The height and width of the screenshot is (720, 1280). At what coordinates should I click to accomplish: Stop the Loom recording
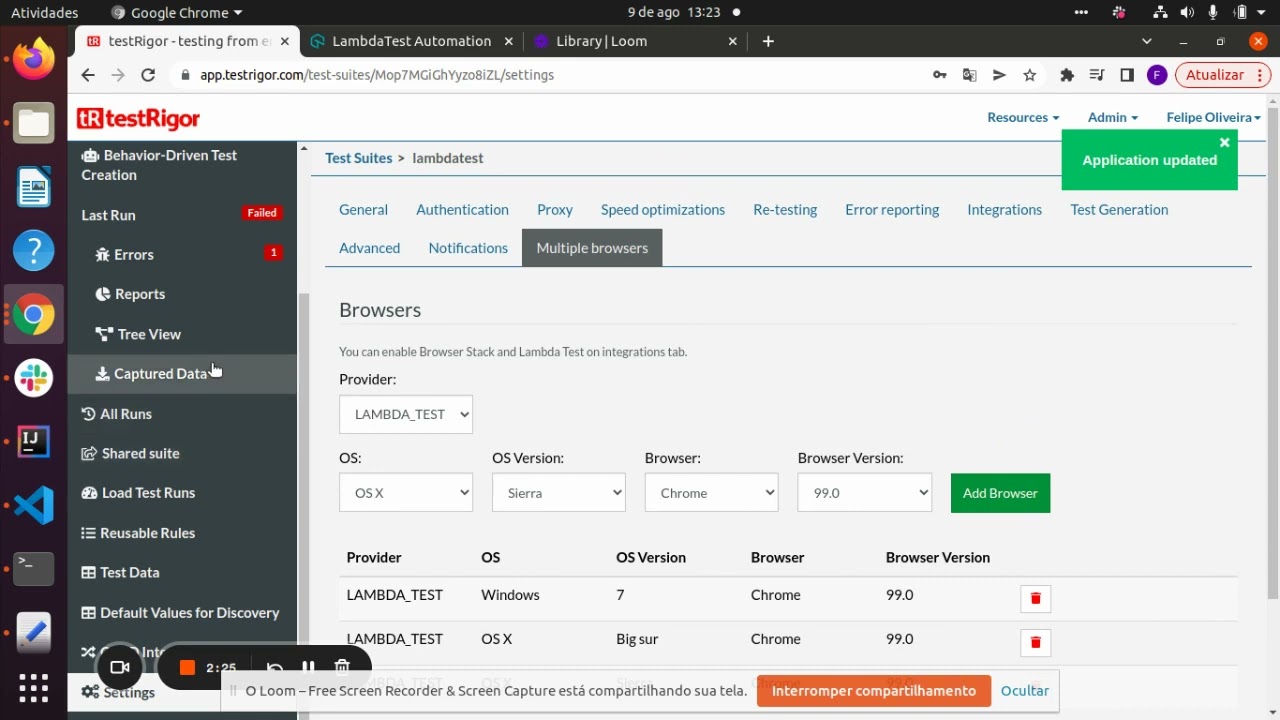tap(186, 667)
